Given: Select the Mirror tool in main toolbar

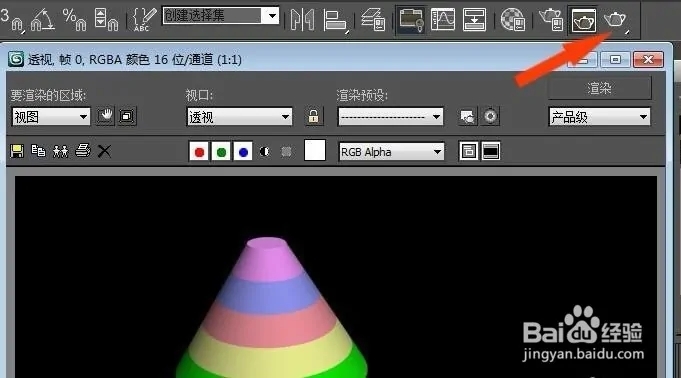Looking at the screenshot, I should pos(302,20).
